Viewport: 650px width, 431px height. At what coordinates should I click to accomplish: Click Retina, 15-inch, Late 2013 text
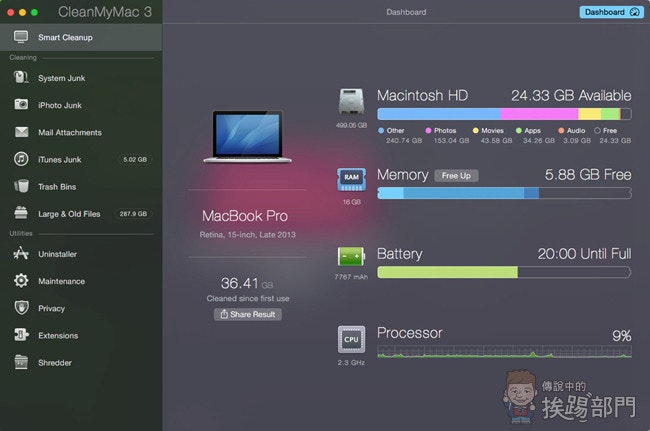point(247,235)
